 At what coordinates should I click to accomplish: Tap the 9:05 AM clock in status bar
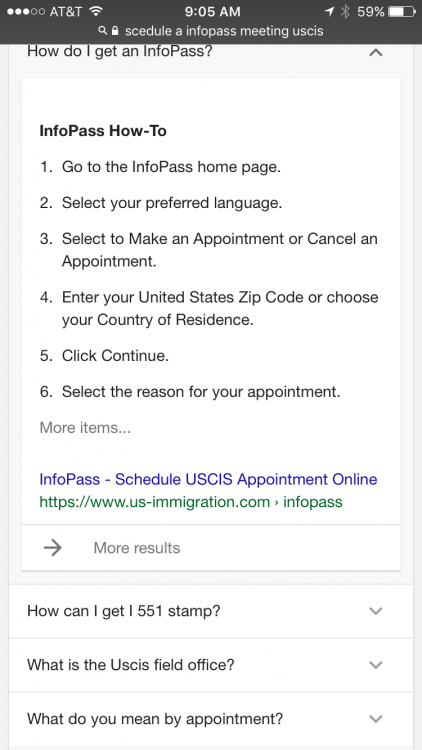coord(212,11)
